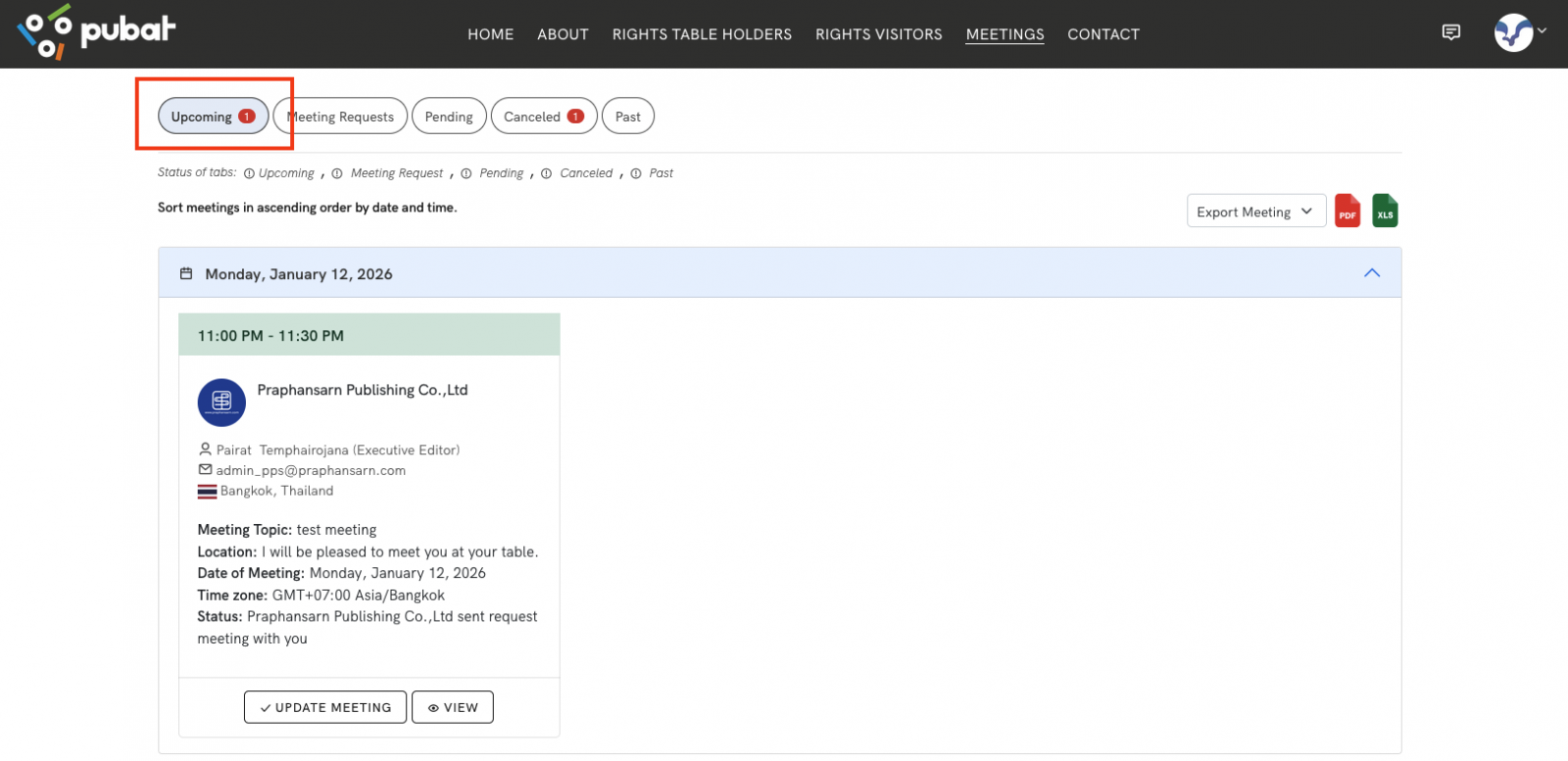Click the 'Sort meetings in ascending order' text
The image size is (1568, 761).
click(x=308, y=208)
